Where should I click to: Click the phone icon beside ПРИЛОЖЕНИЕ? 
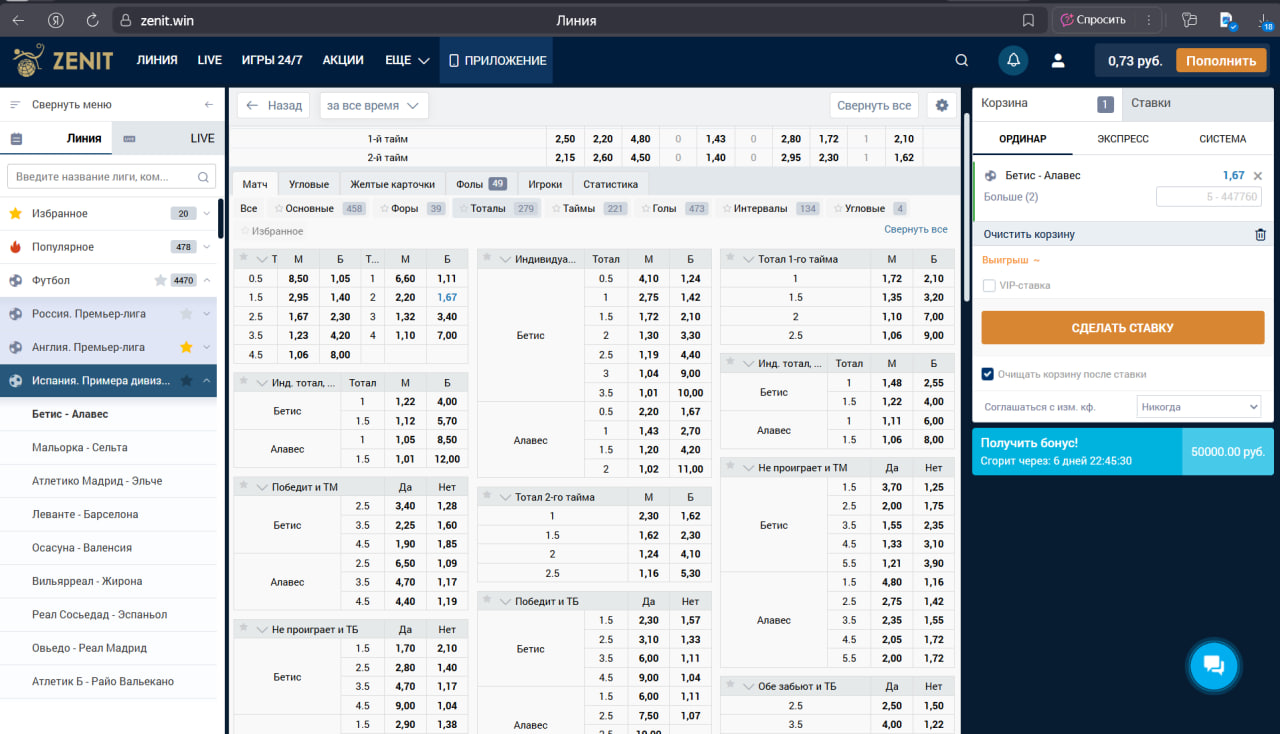click(x=453, y=61)
